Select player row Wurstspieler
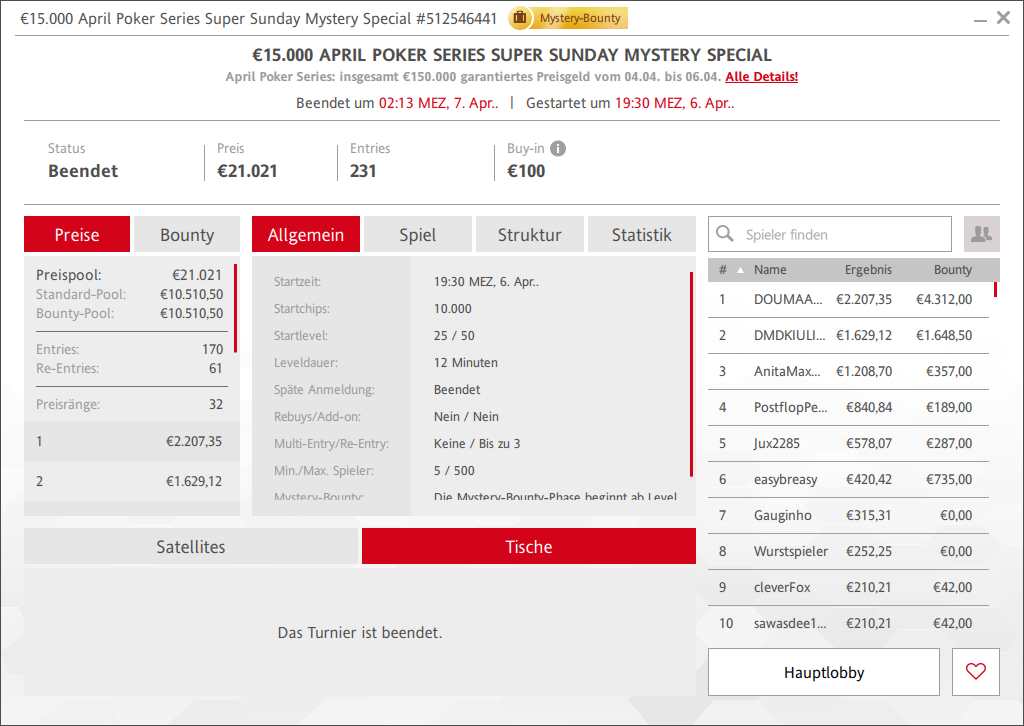 coord(848,551)
